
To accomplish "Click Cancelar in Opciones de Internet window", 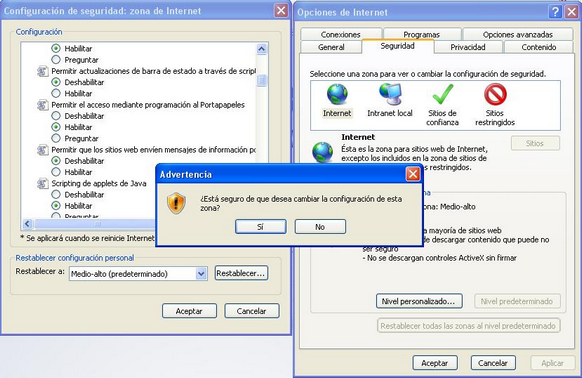I will click(493, 363).
